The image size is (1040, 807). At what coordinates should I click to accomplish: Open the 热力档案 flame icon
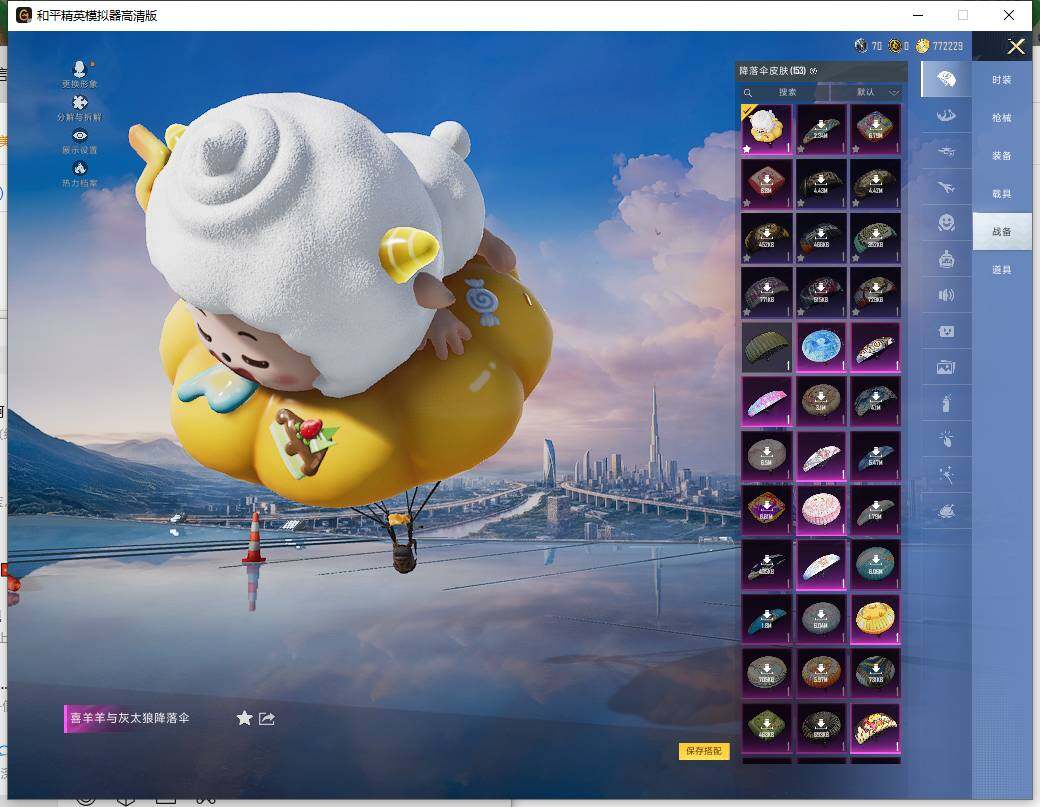tap(80, 168)
